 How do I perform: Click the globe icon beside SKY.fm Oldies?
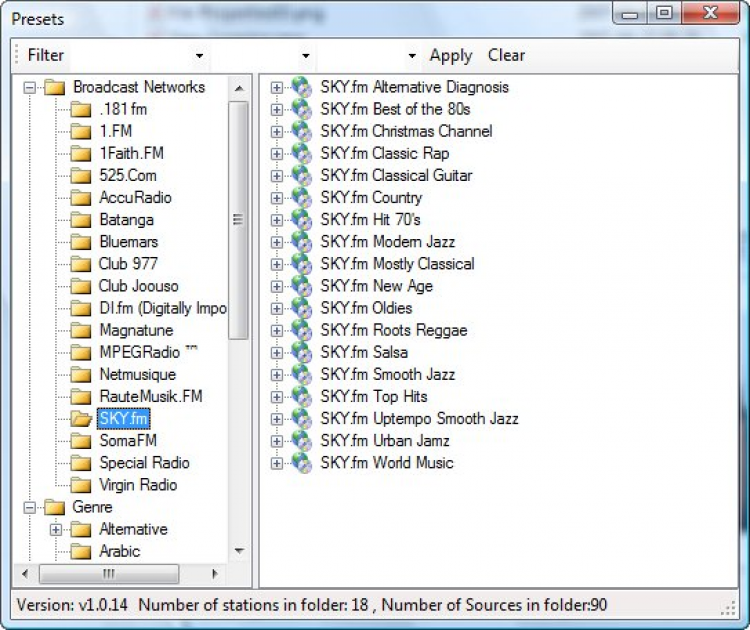click(302, 308)
